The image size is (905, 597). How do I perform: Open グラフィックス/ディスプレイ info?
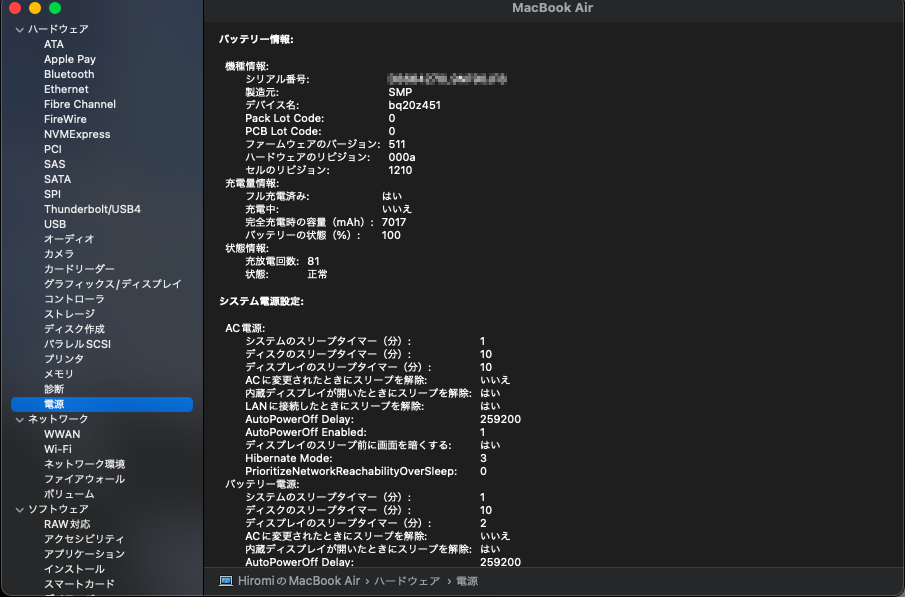113,284
